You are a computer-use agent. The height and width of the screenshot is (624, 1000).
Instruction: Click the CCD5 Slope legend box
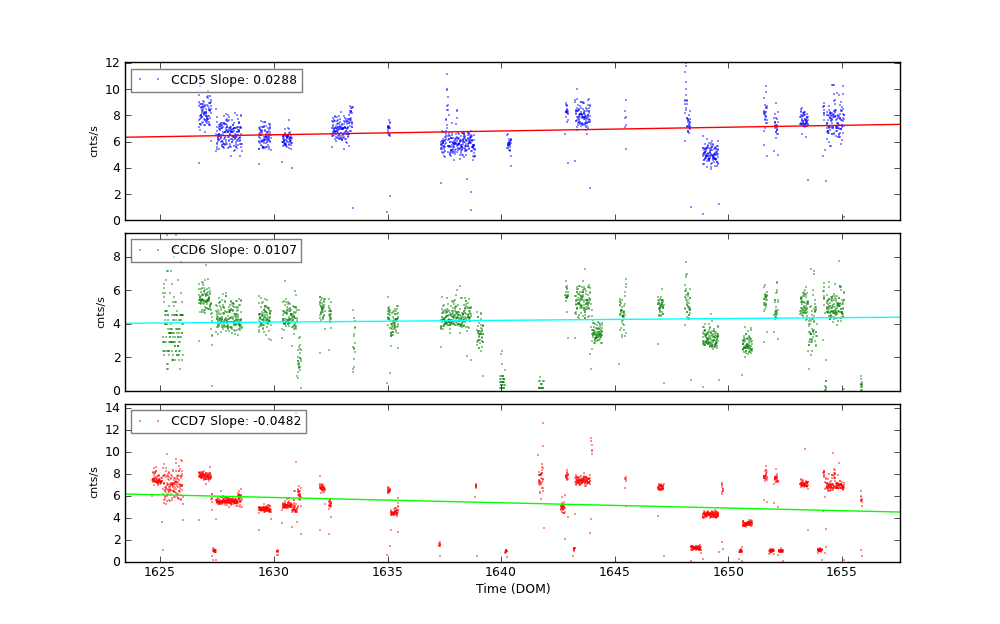coord(216,81)
